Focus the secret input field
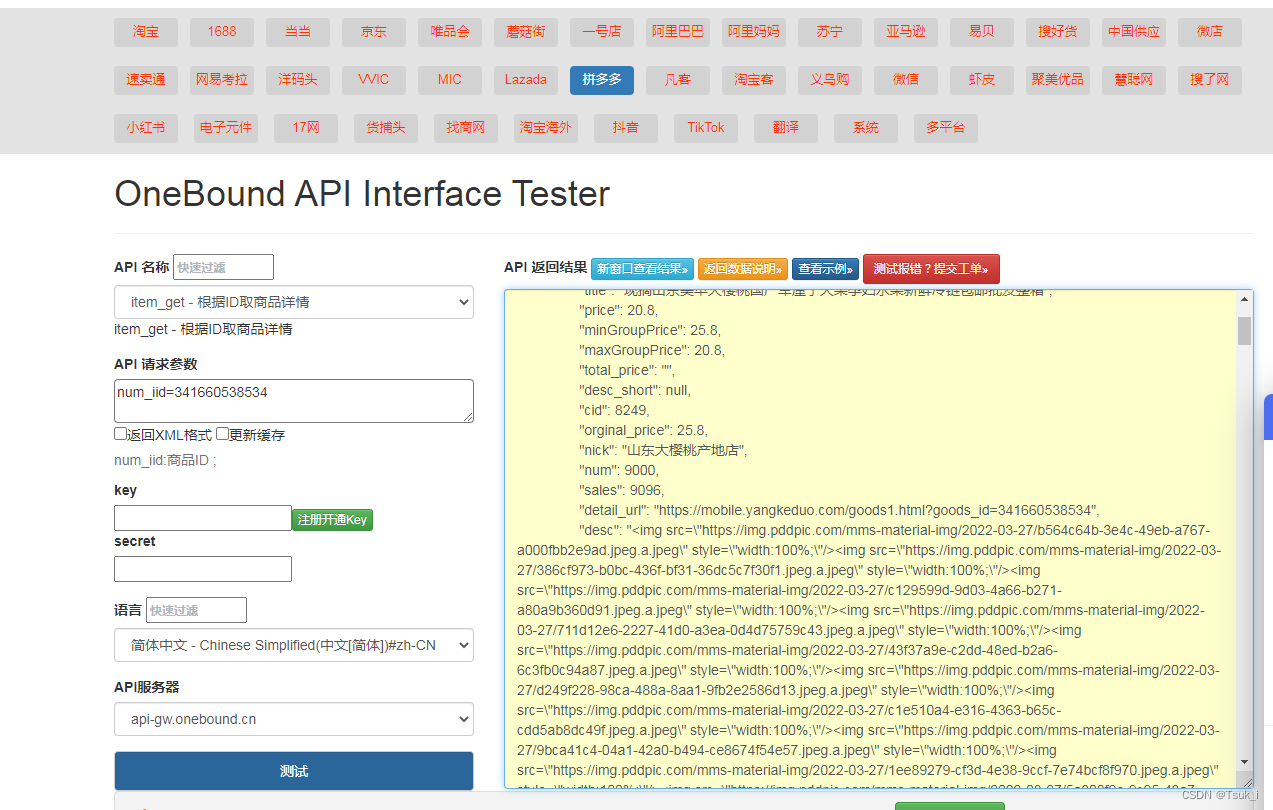 pyautogui.click(x=203, y=569)
